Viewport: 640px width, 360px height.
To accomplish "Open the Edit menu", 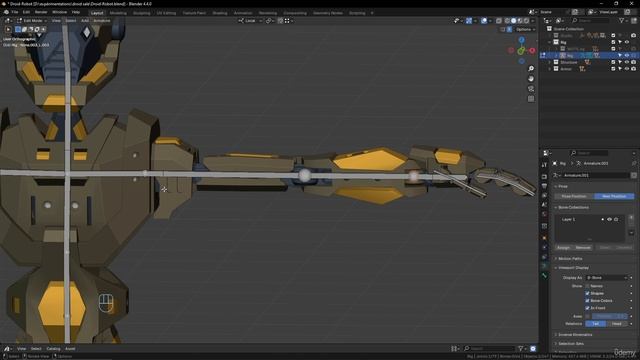I will [x=27, y=12].
